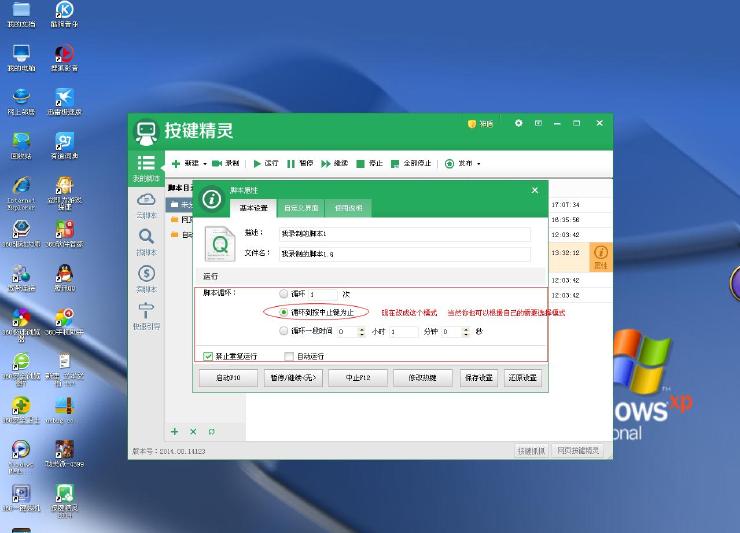Click the 网页按键精灵 button in status bar
740x533 pixels.
578,451
